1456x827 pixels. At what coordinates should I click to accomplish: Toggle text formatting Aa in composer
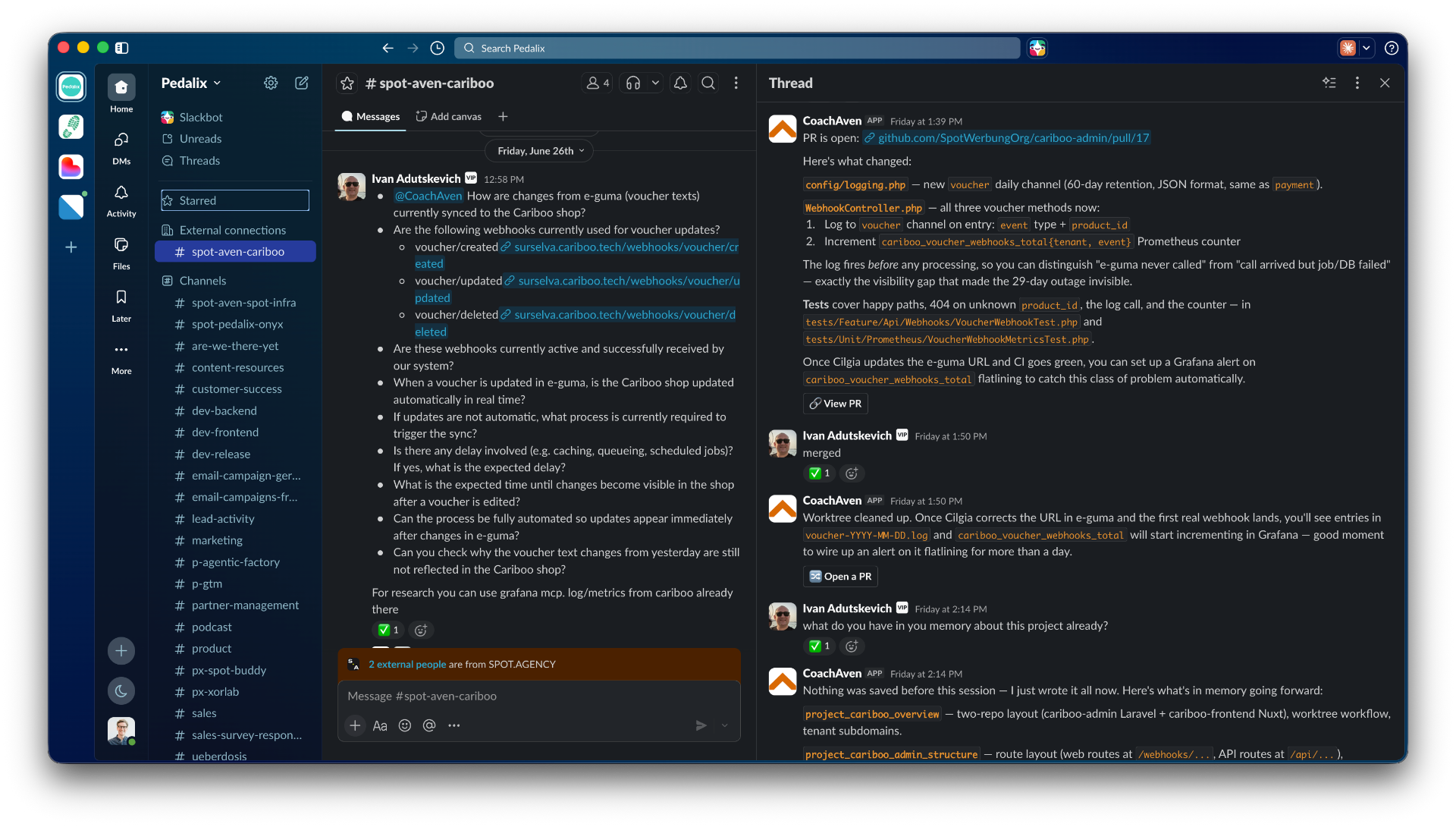380,726
